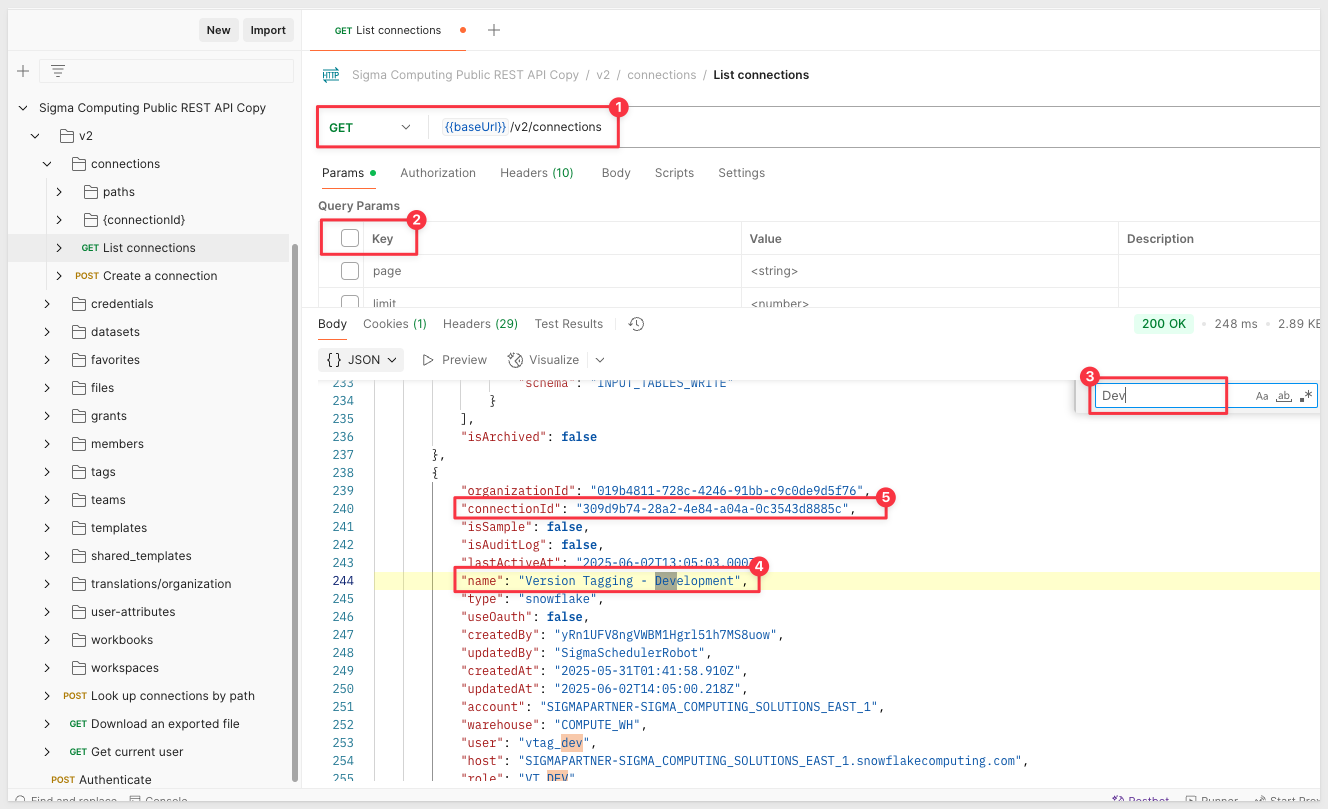This screenshot has width=1328, height=809.
Task: Click the sidebar vertical scrollbar
Action: (294, 513)
